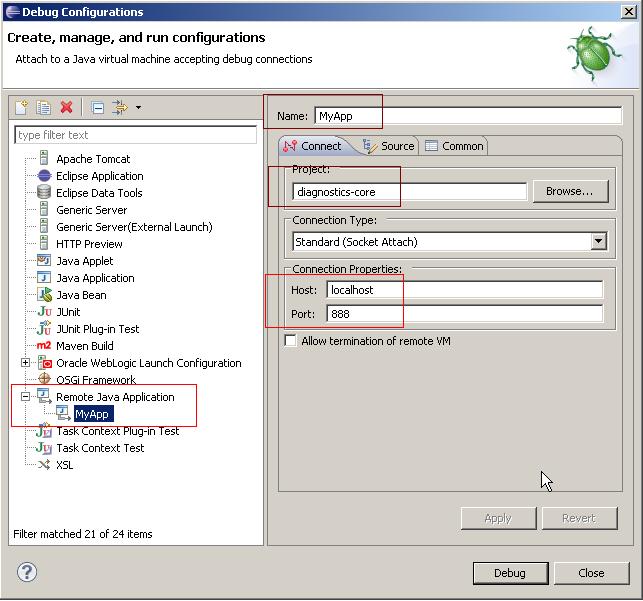
Task: Click the filter launch configurations icon
Action: pos(120,108)
